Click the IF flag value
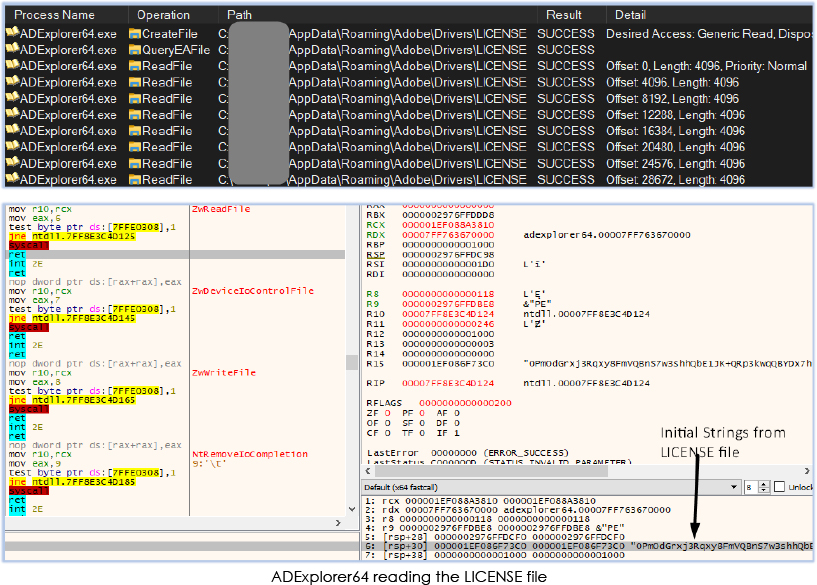817x585 pixels. tap(457, 433)
